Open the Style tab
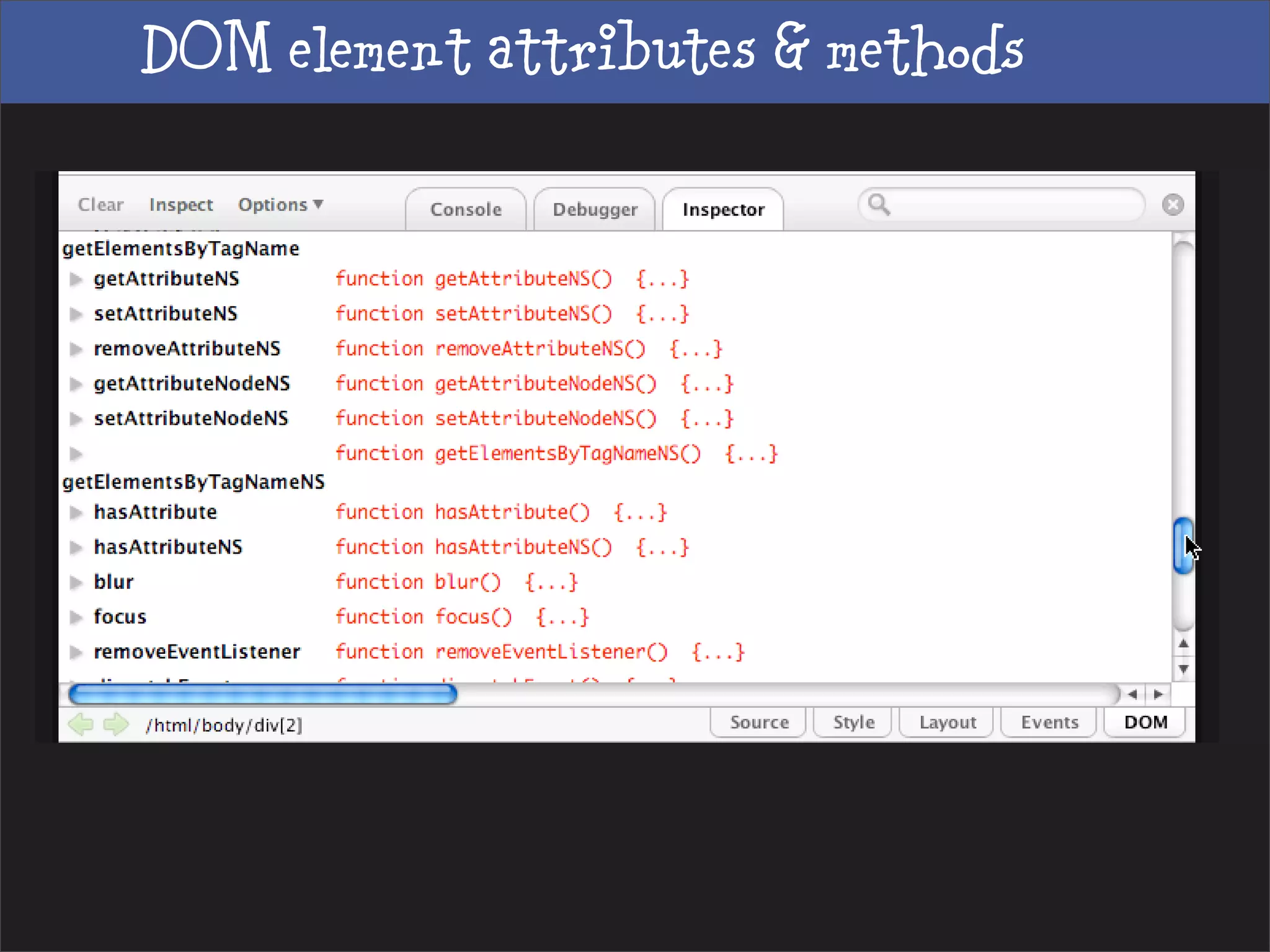 853,723
